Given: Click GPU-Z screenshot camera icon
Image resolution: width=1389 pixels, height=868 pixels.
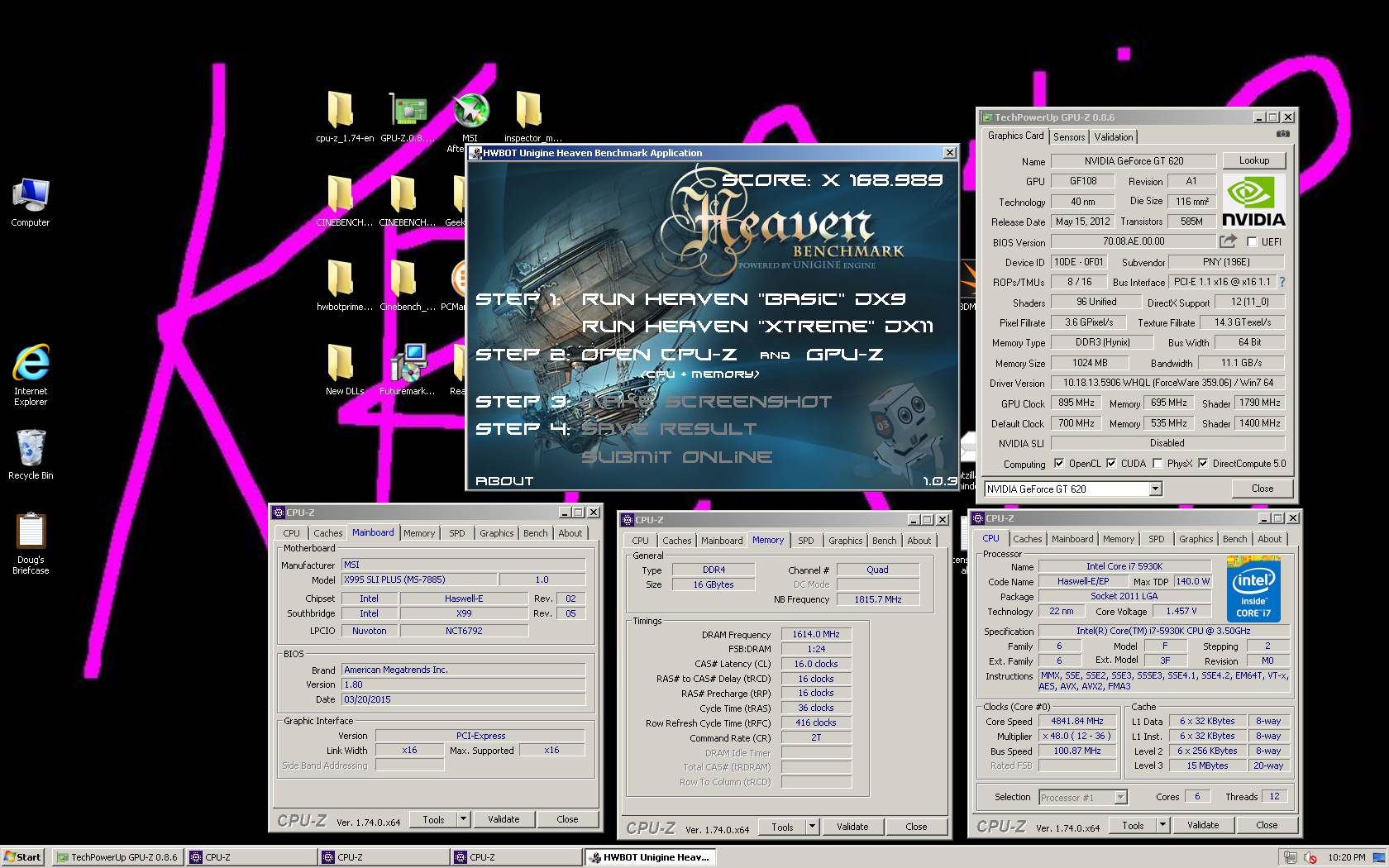Looking at the screenshot, I should point(1282,134).
